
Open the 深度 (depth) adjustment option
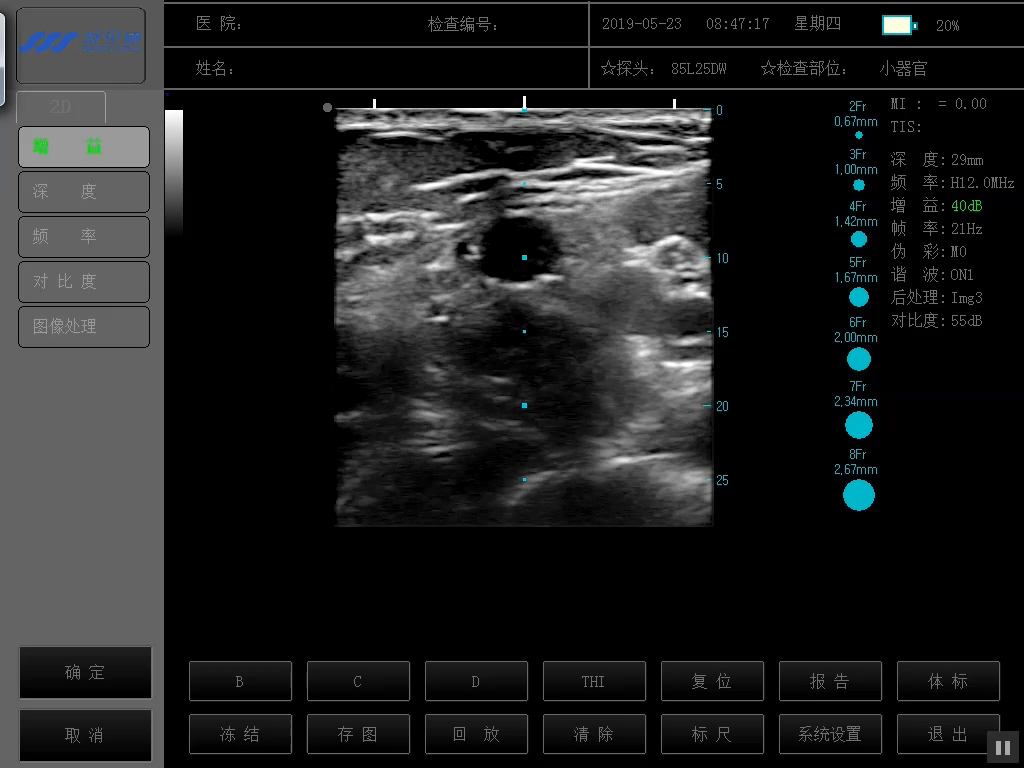point(84,192)
